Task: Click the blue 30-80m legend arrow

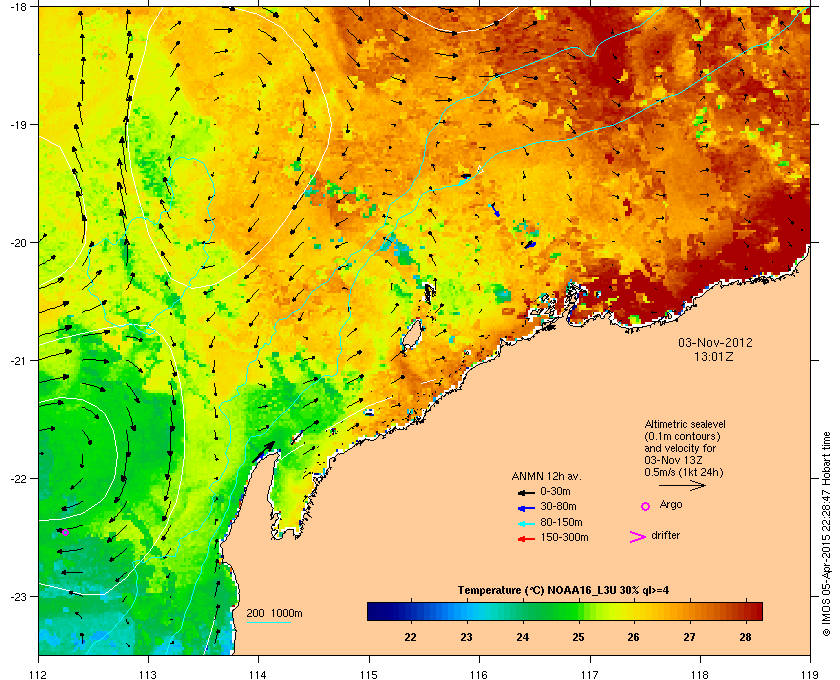Action: click(526, 507)
